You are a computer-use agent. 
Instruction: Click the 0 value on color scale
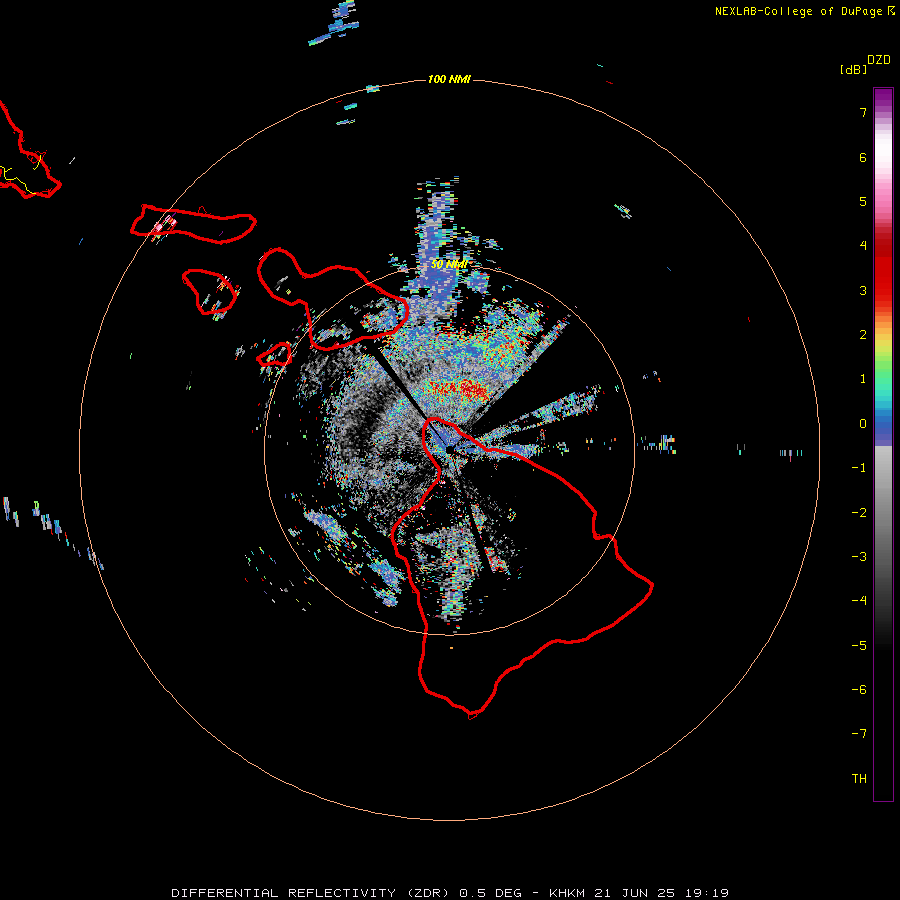(x=863, y=424)
